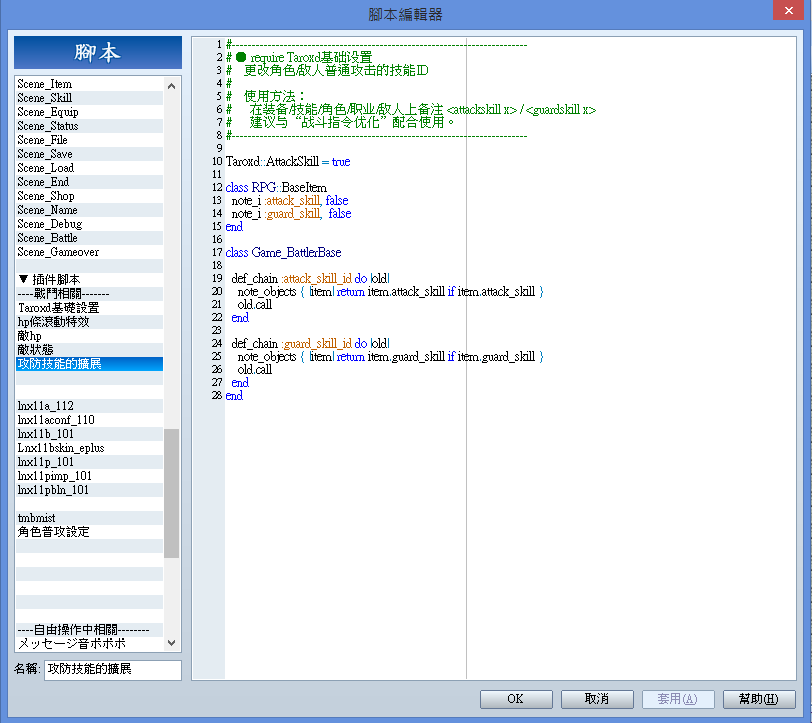
Task: Click the script list scroll-down arrow
Action: (171, 643)
